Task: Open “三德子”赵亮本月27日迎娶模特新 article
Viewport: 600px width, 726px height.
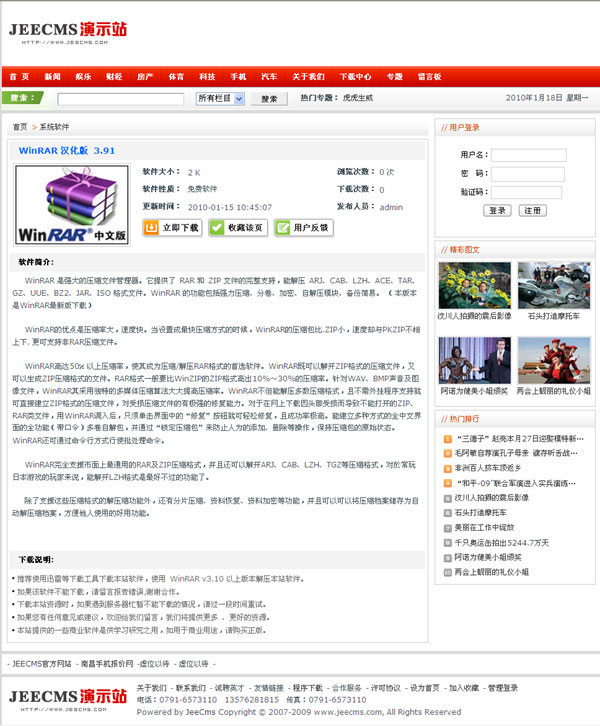Action: (520, 438)
